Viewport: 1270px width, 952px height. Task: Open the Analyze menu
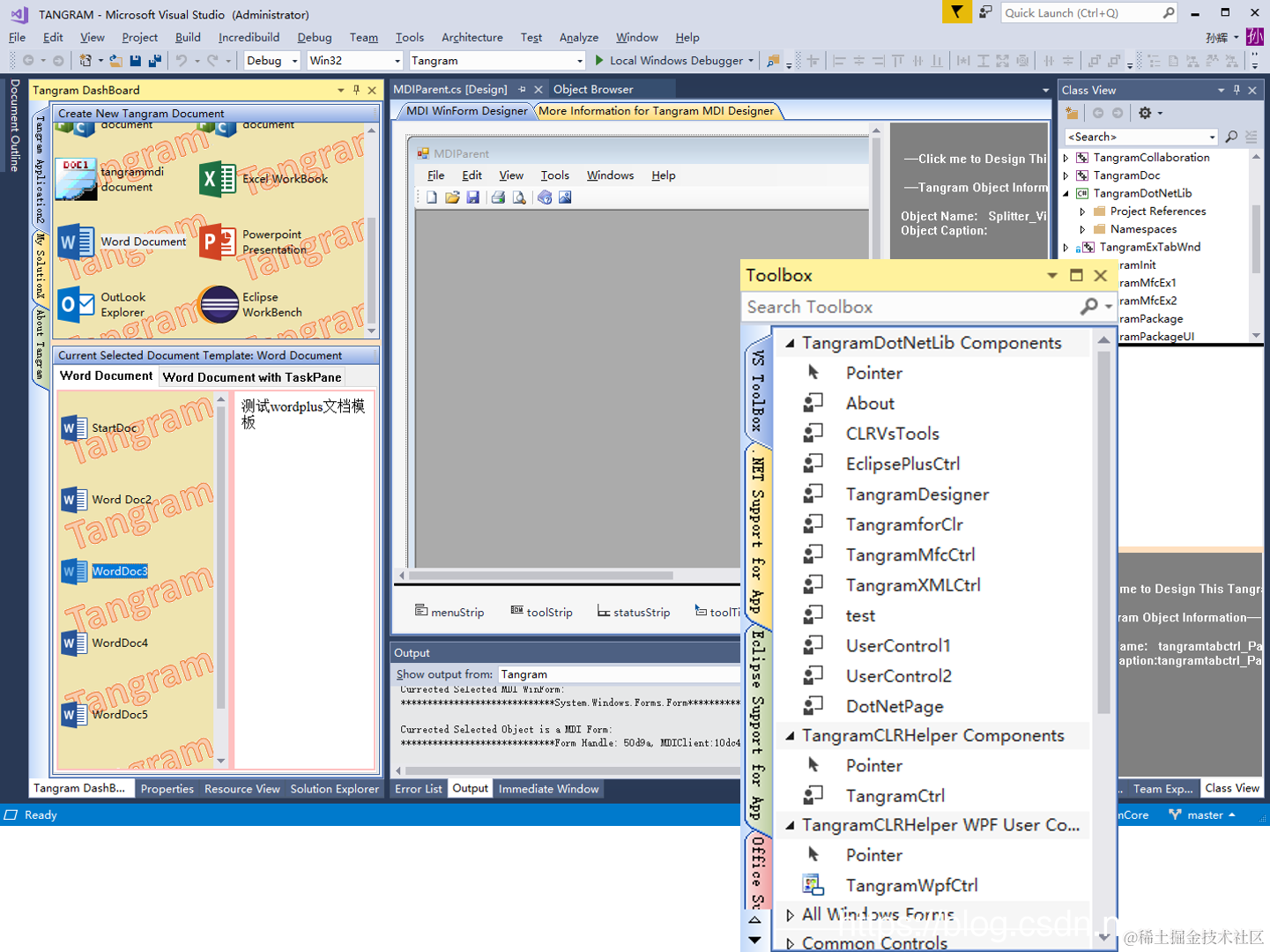[x=579, y=37]
